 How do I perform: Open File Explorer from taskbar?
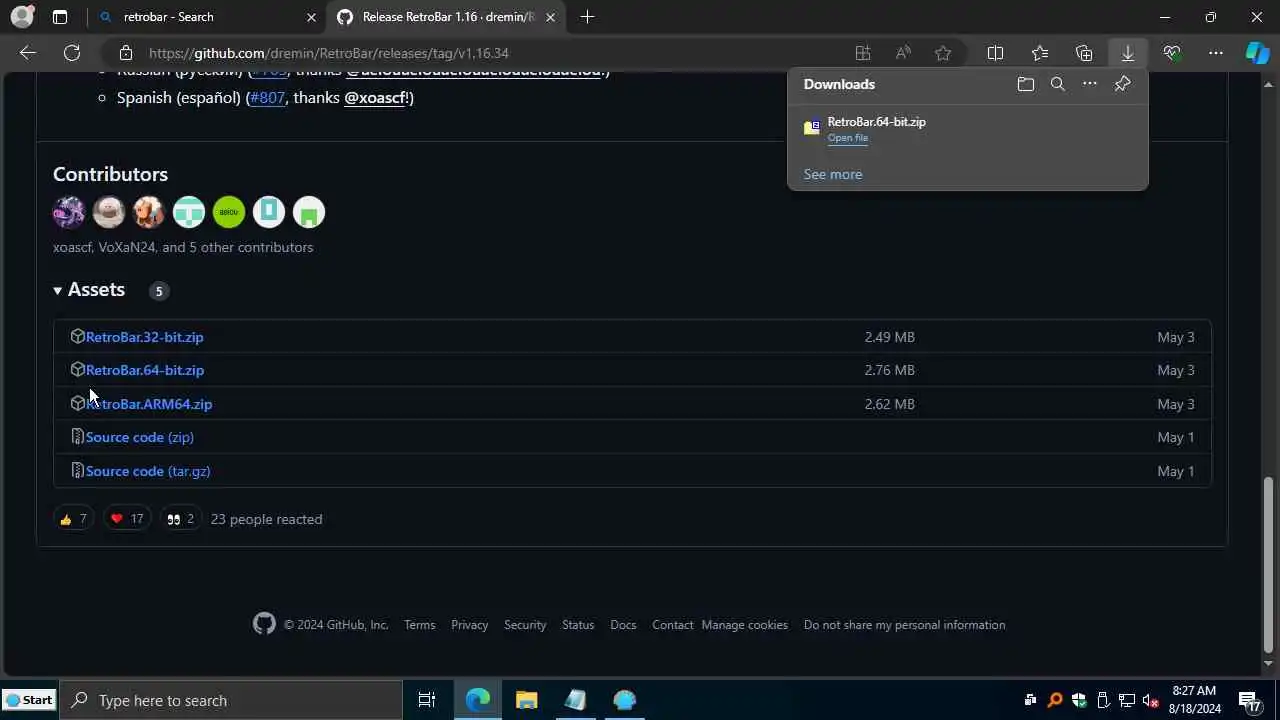coord(526,700)
